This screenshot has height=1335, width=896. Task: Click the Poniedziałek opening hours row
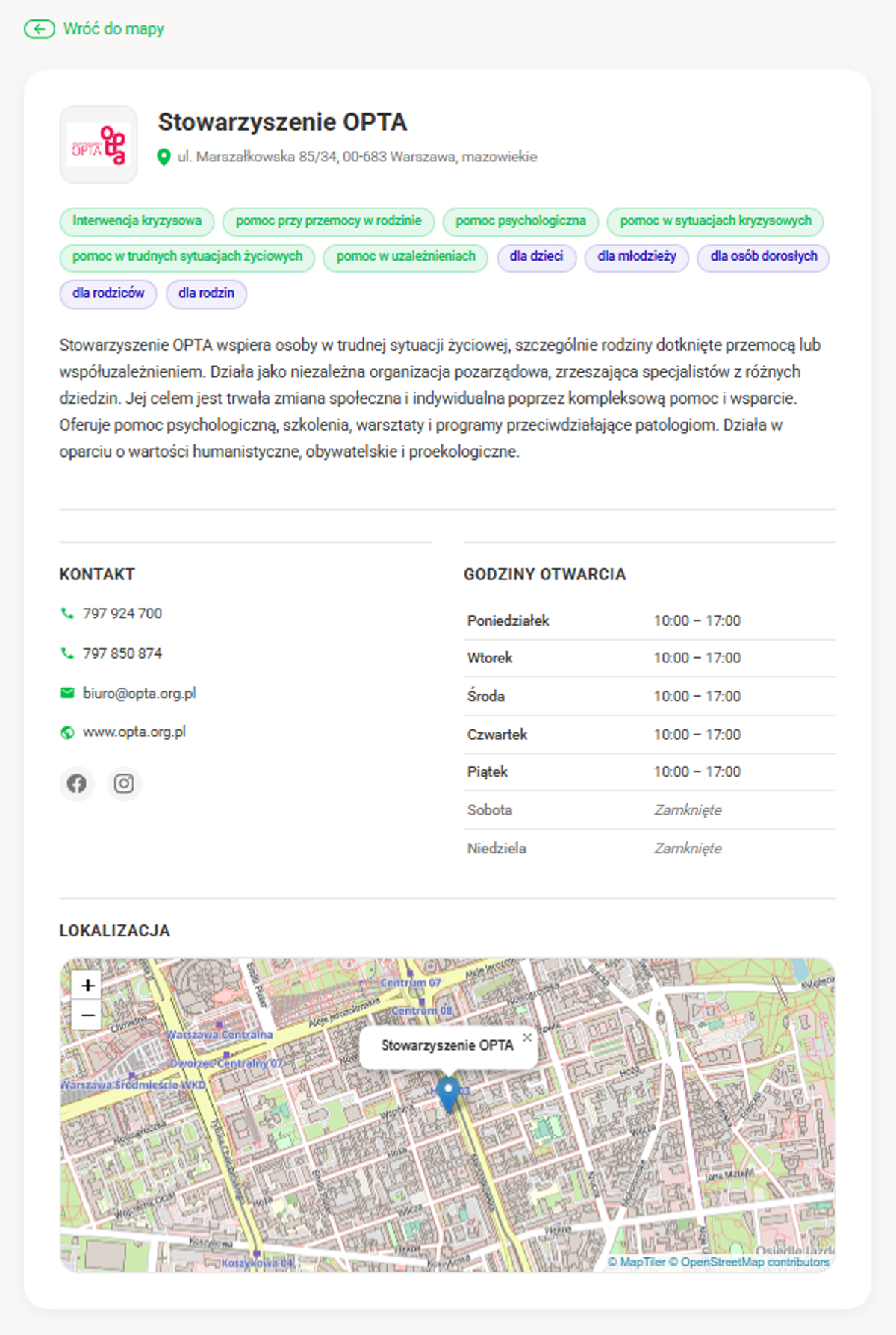(x=649, y=621)
